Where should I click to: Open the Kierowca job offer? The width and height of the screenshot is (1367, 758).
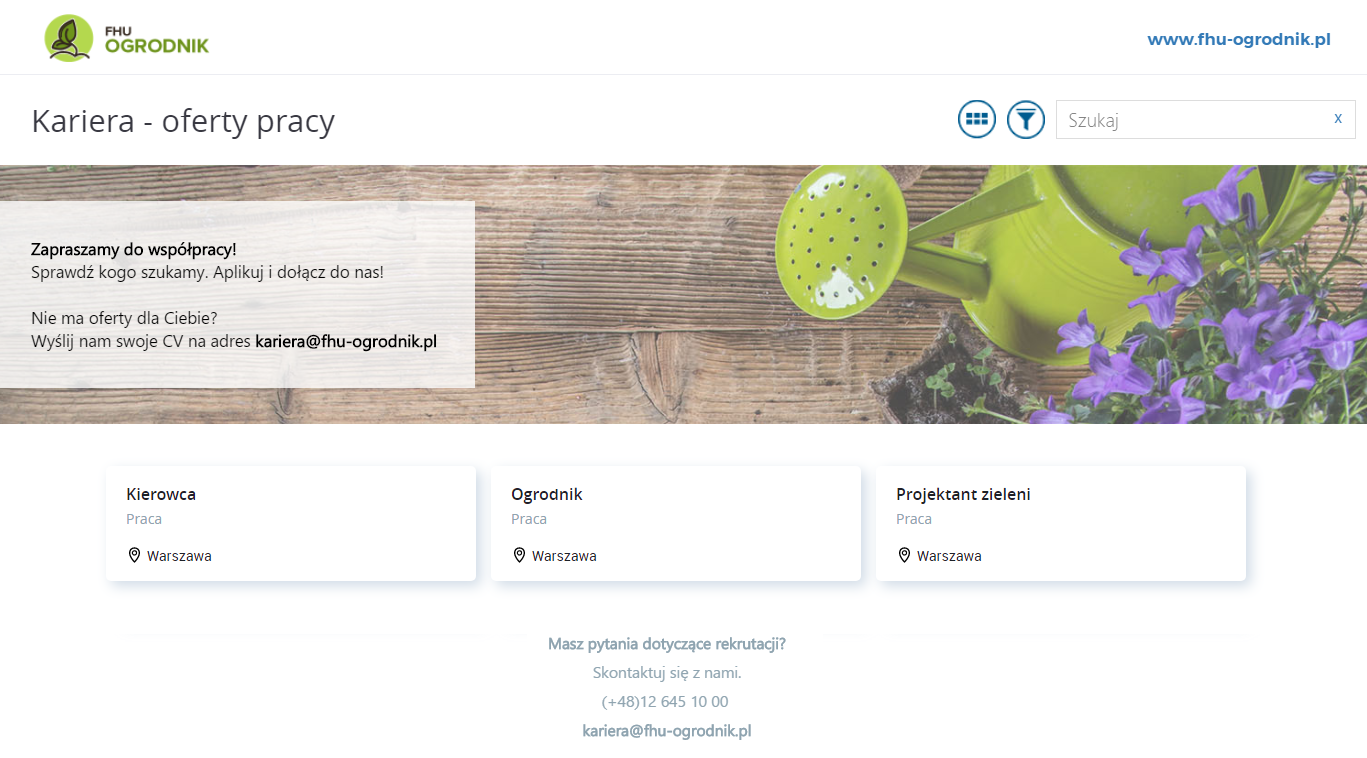291,523
